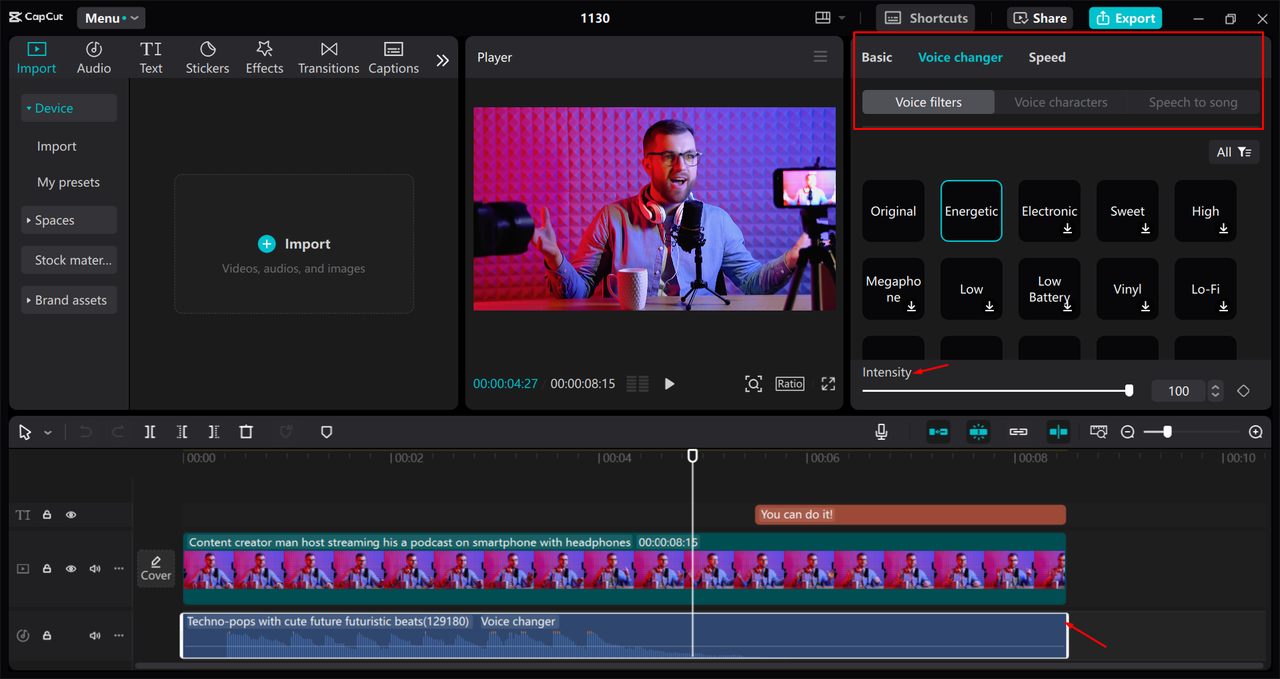Expand the Brand assets section
This screenshot has width=1280, height=679.
tap(69, 300)
